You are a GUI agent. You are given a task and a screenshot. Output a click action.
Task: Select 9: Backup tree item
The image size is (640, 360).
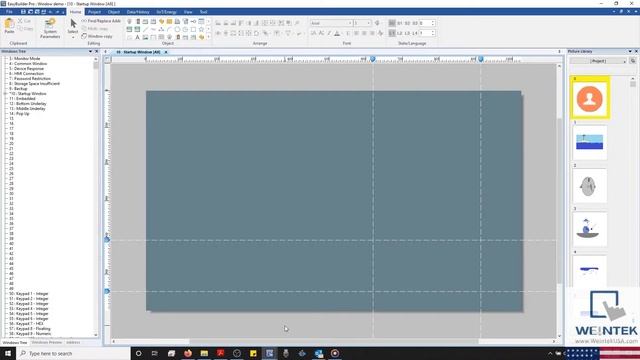[18, 89]
